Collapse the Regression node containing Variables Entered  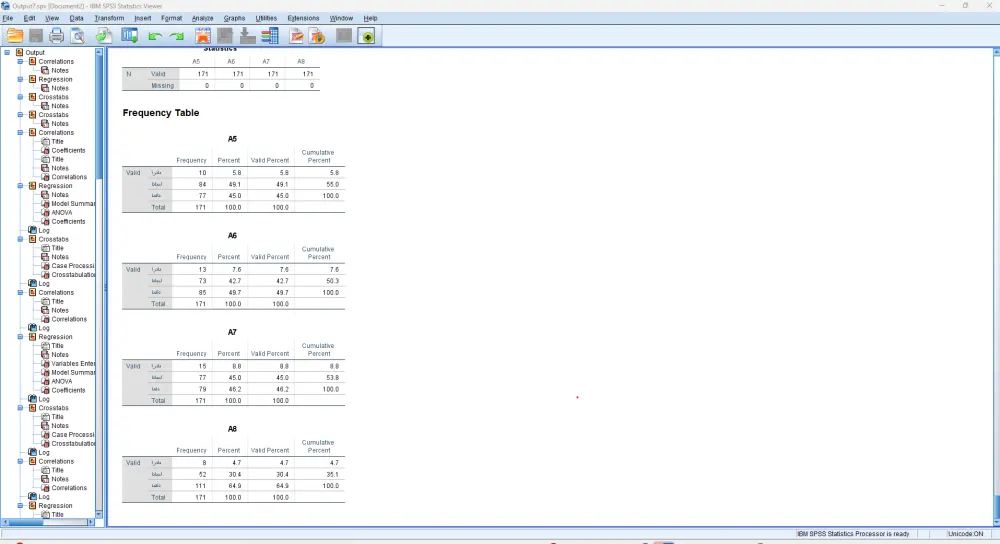point(20,337)
